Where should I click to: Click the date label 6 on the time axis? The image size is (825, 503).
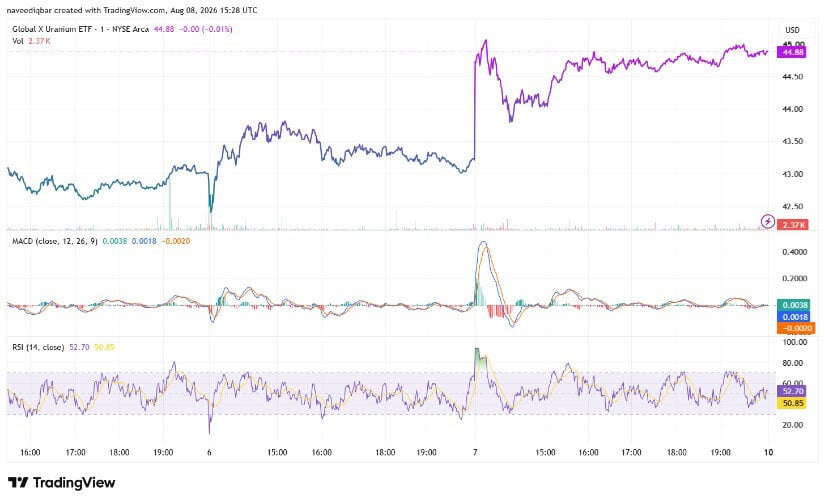[x=209, y=452]
